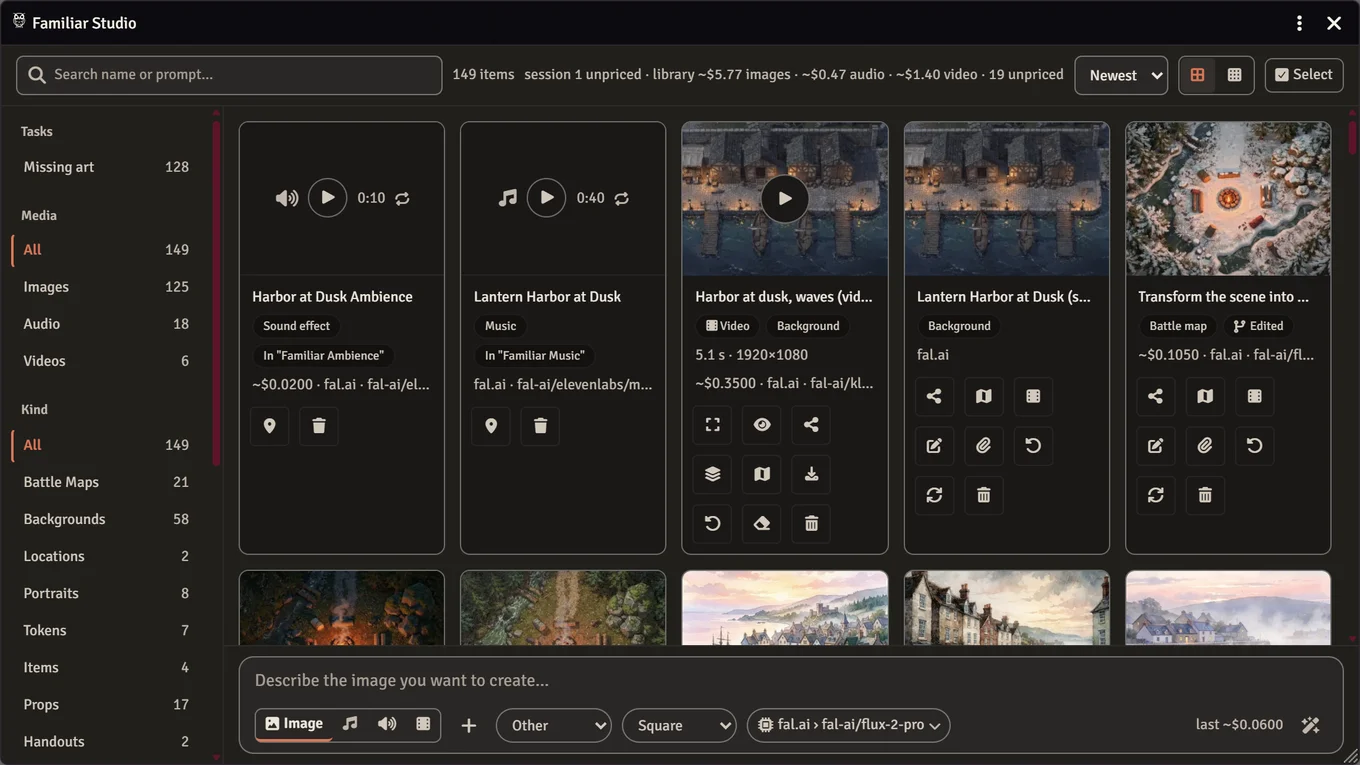Delete the Transform the scene battle map
This screenshot has height=765, width=1360.
[1205, 495]
